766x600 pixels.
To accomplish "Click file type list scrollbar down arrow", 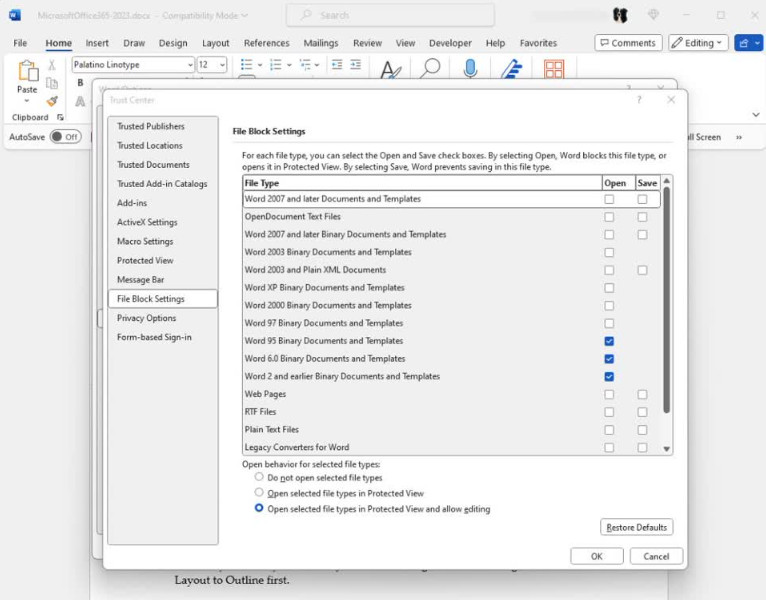I will [666, 449].
